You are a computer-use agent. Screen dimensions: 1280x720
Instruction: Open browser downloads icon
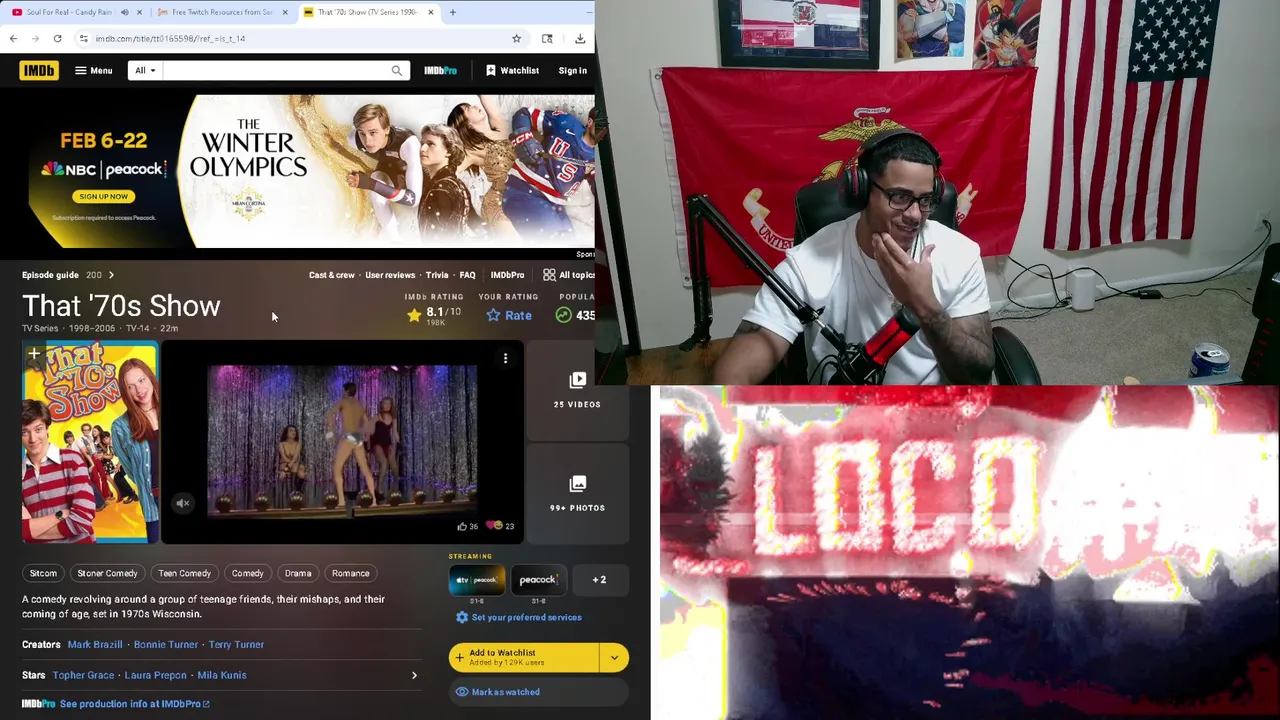tap(580, 38)
